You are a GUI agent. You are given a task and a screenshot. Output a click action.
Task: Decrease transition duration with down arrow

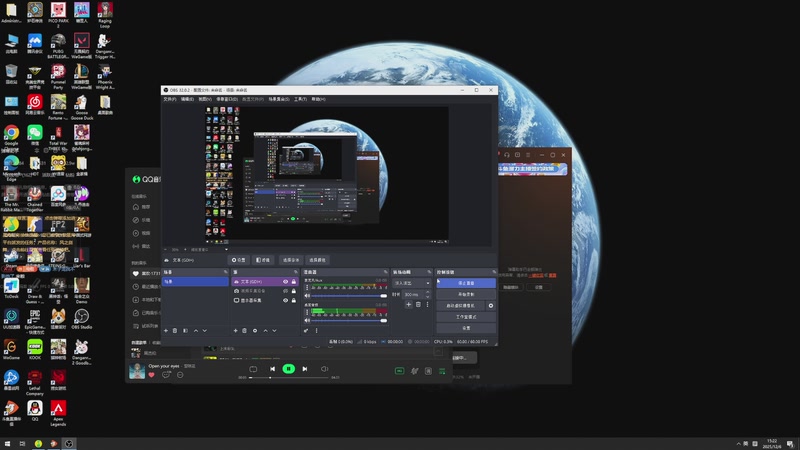tap(428, 297)
